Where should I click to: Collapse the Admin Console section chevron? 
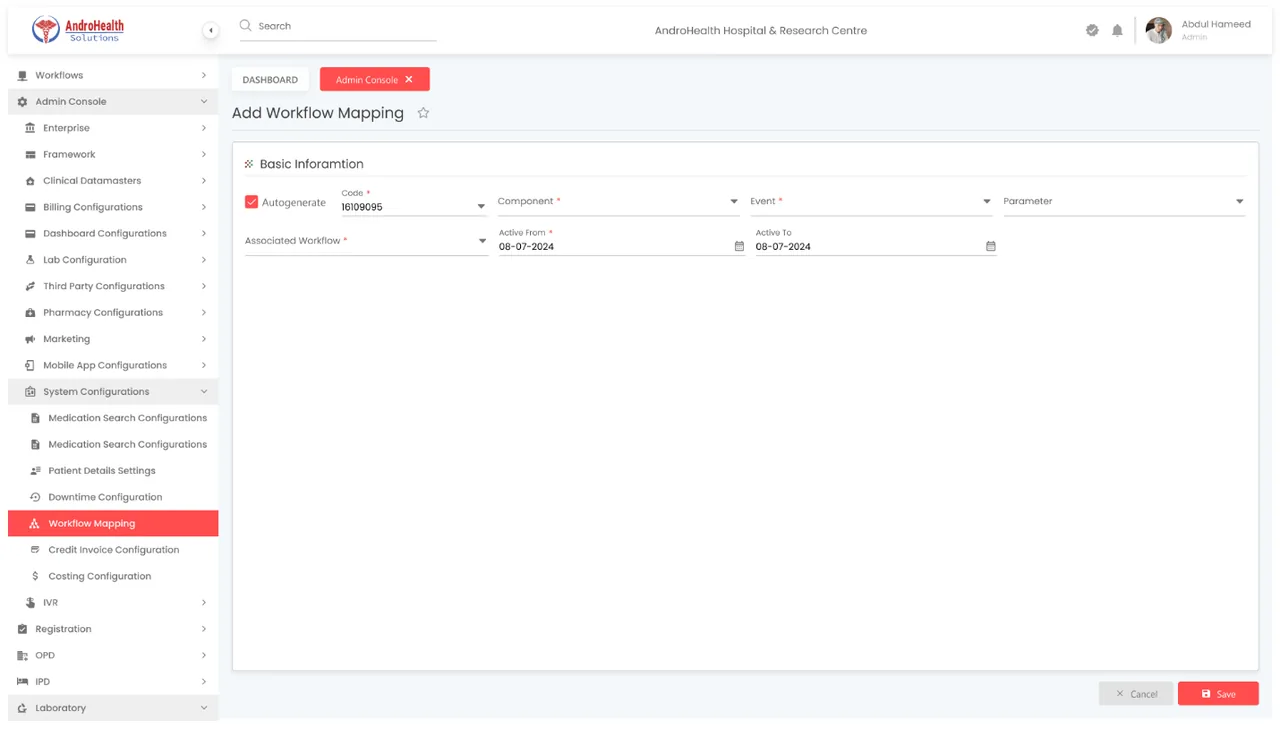[204, 102]
